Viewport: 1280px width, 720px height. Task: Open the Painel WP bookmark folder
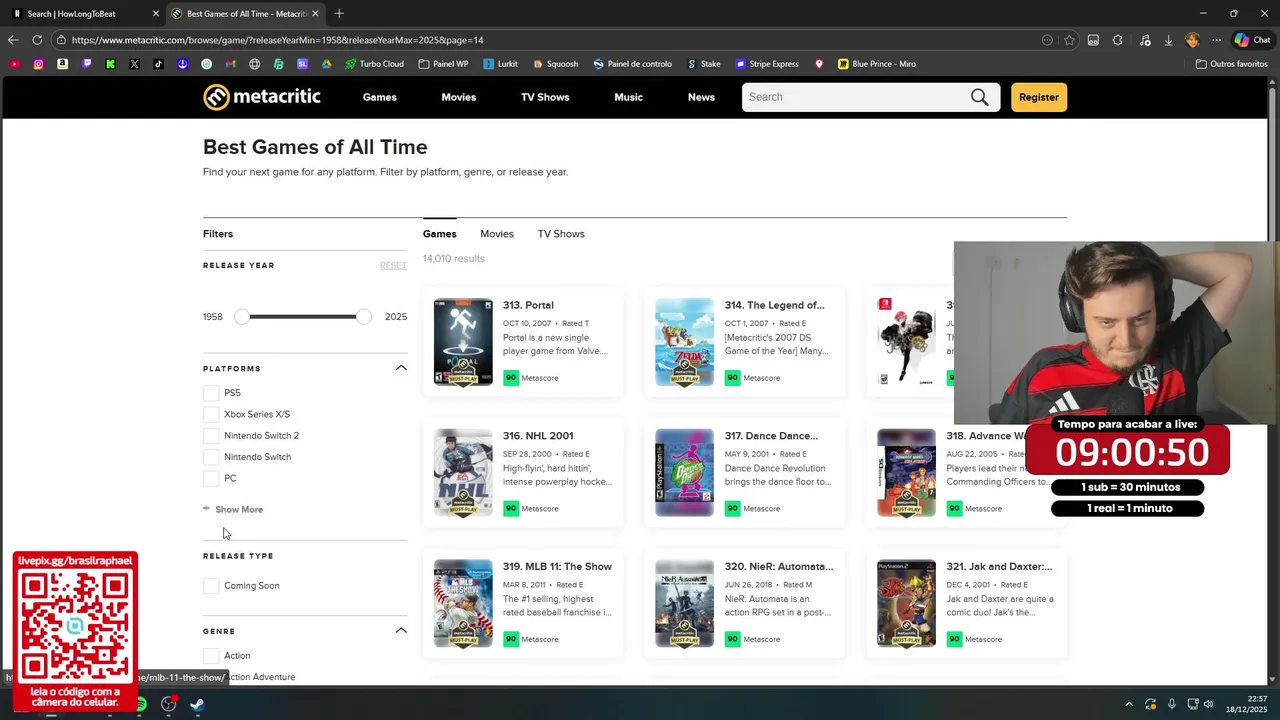443,64
